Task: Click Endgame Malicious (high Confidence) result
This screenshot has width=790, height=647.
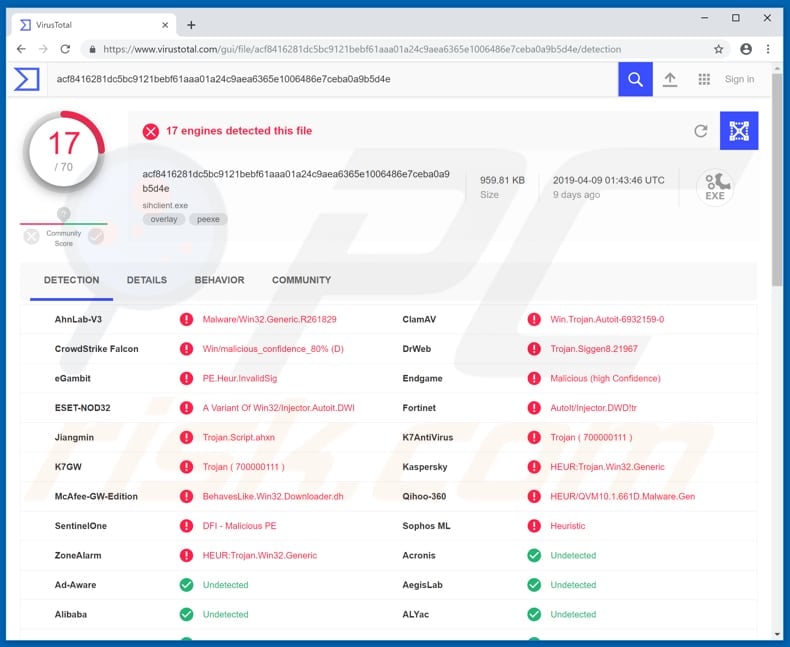Action: point(605,378)
